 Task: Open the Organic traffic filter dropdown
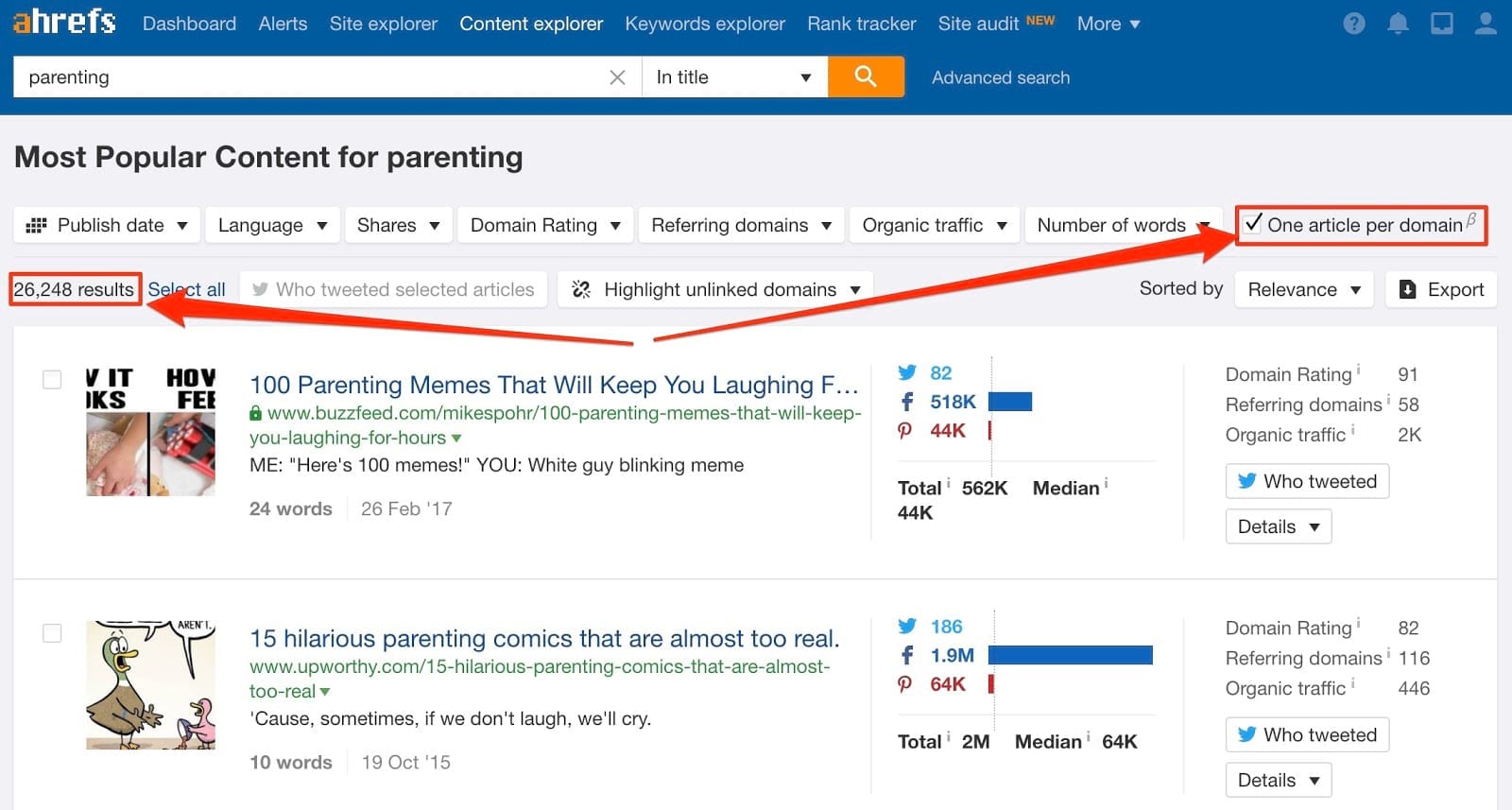click(935, 225)
